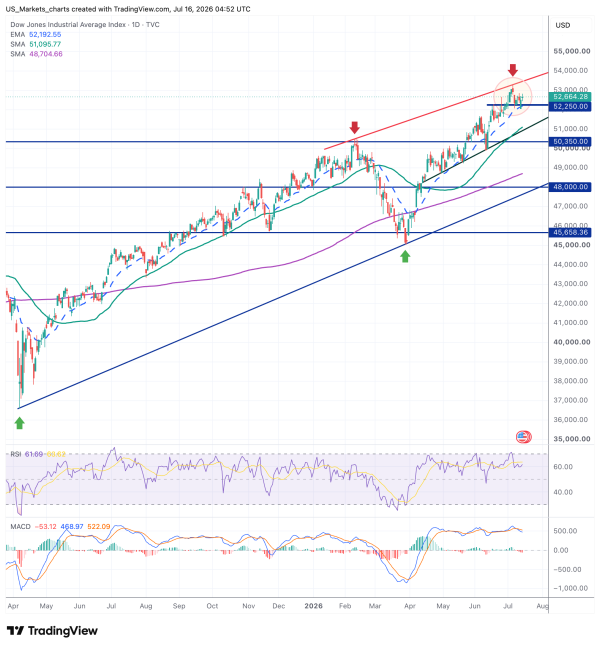Click the green up arrow near April 2026 low
Viewport: 600px width, 648px height.
[405, 256]
